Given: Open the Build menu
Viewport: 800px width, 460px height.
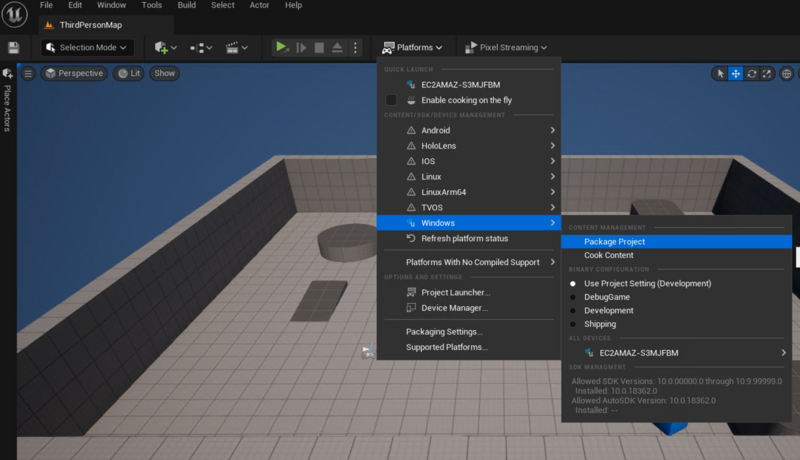Looking at the screenshot, I should (186, 5).
